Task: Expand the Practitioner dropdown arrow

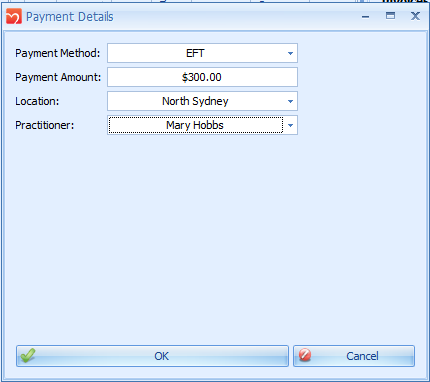Action: (x=290, y=125)
